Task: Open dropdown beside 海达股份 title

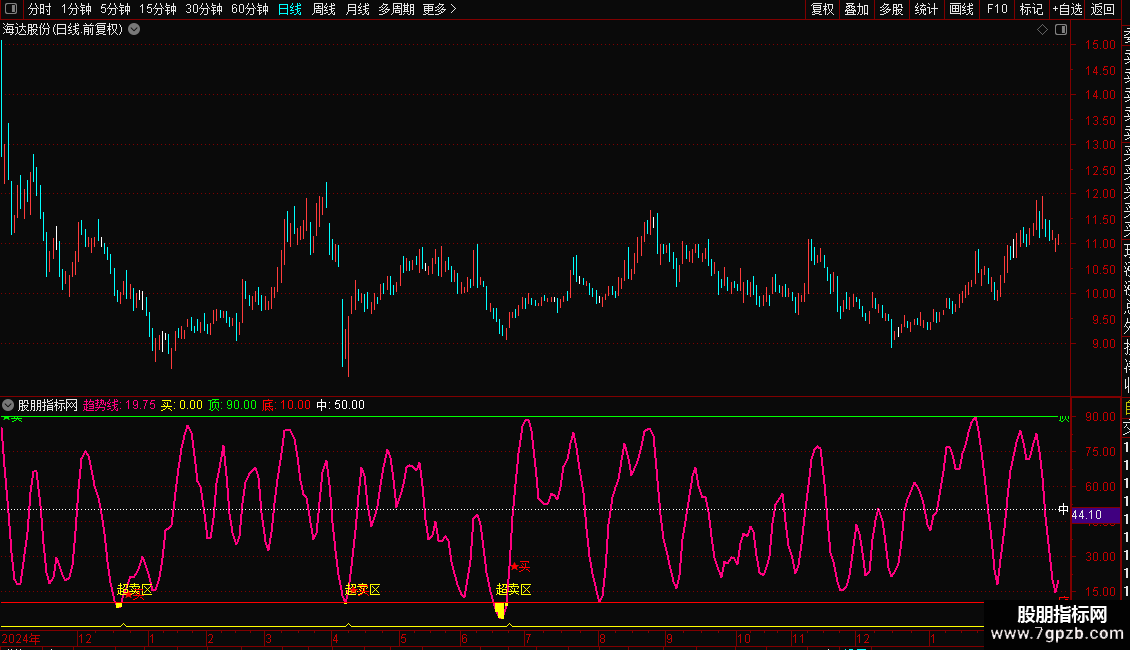Action: pos(134,29)
